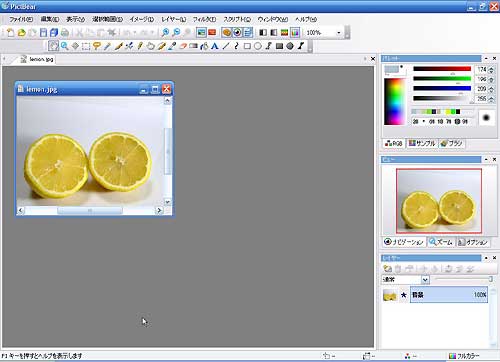
Task: Click the gradient tool icon in toolbox
Action: coord(193,46)
